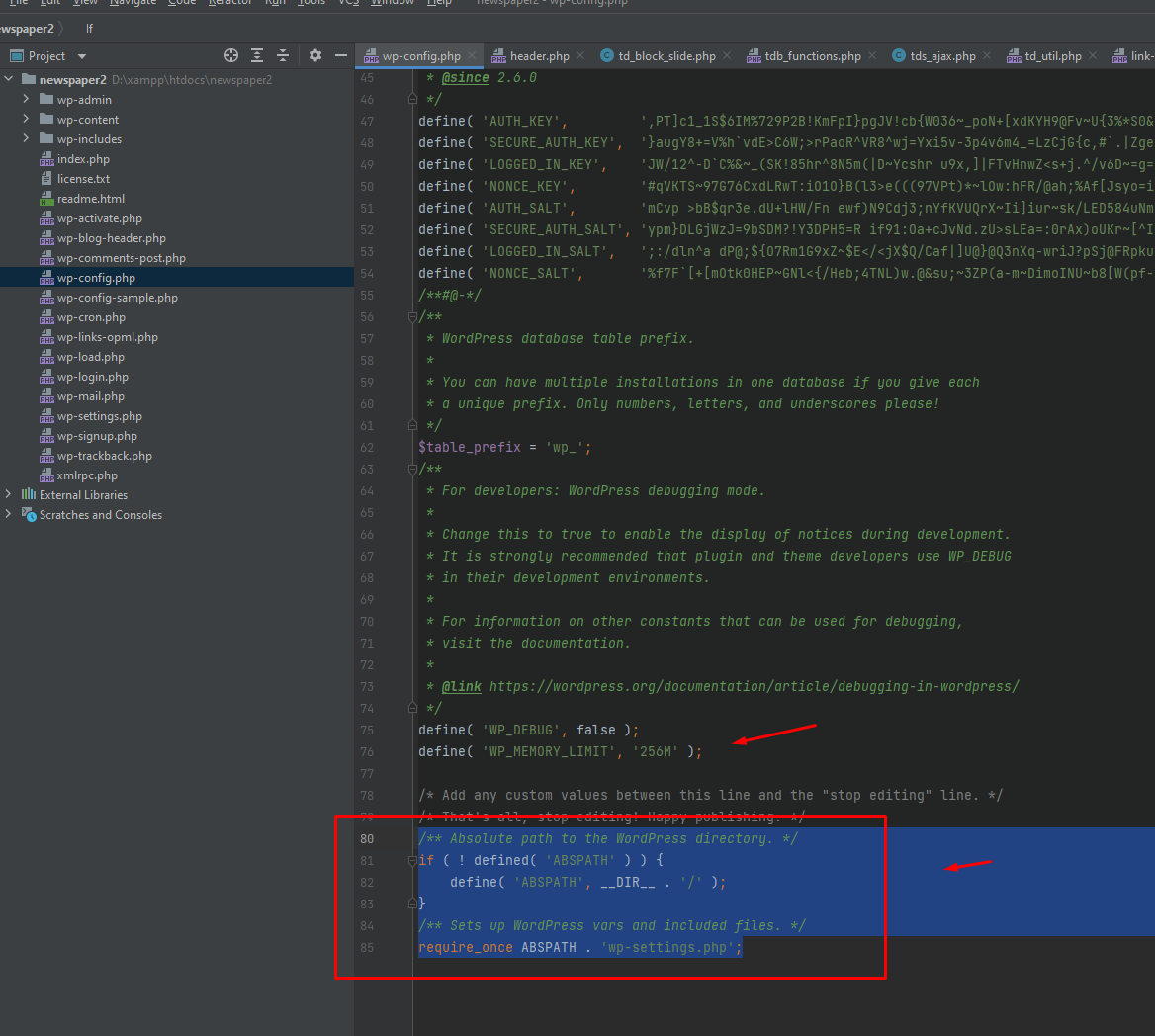
Task: Select wp-load.php file
Action: pos(91,357)
